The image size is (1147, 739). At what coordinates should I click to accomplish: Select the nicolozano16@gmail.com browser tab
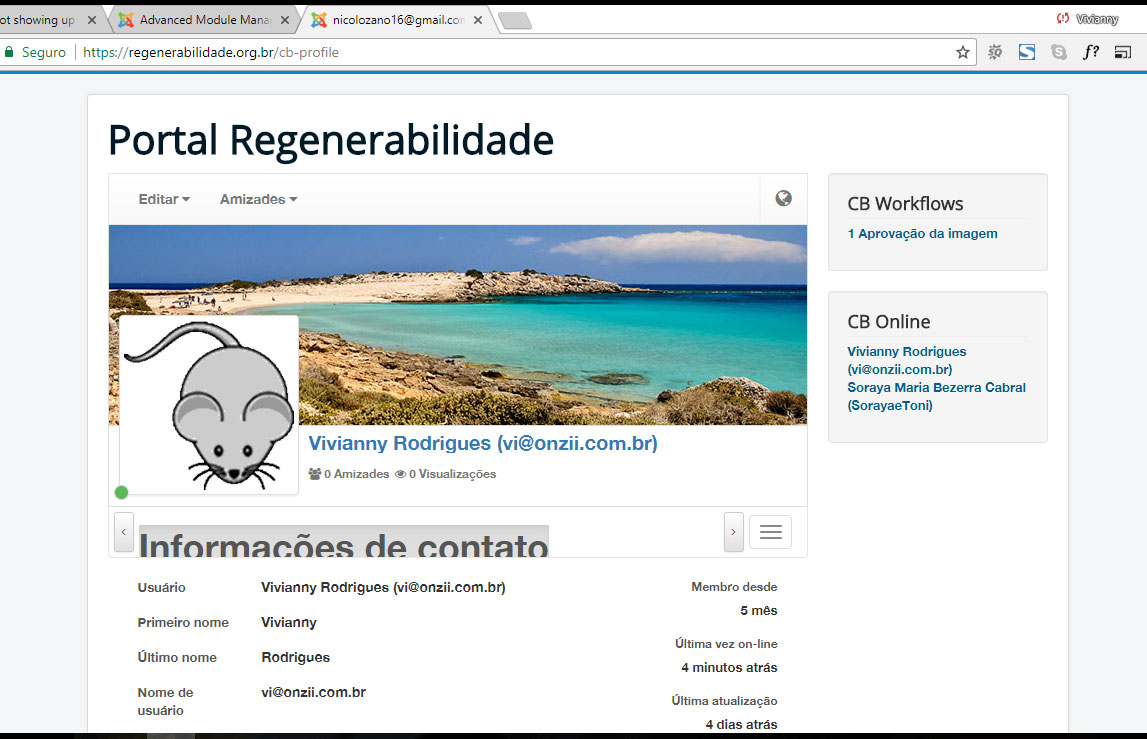point(399,20)
